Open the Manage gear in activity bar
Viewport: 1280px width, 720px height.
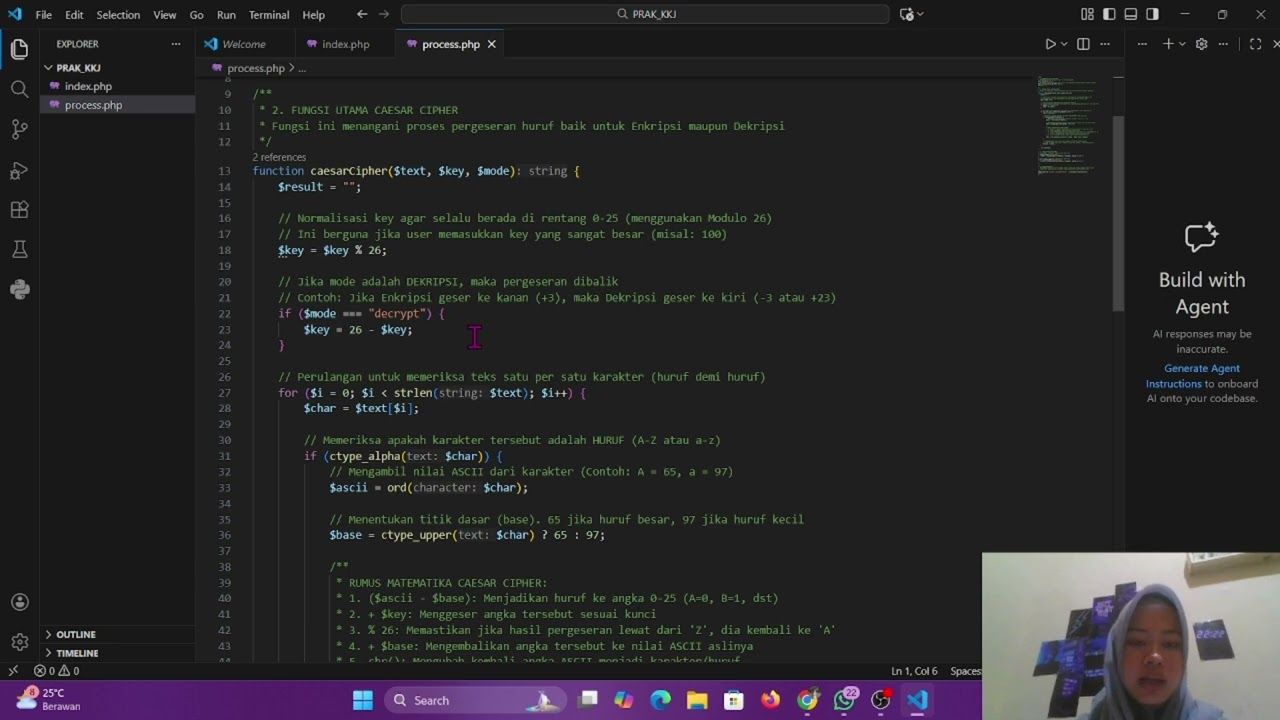[x=19, y=642]
